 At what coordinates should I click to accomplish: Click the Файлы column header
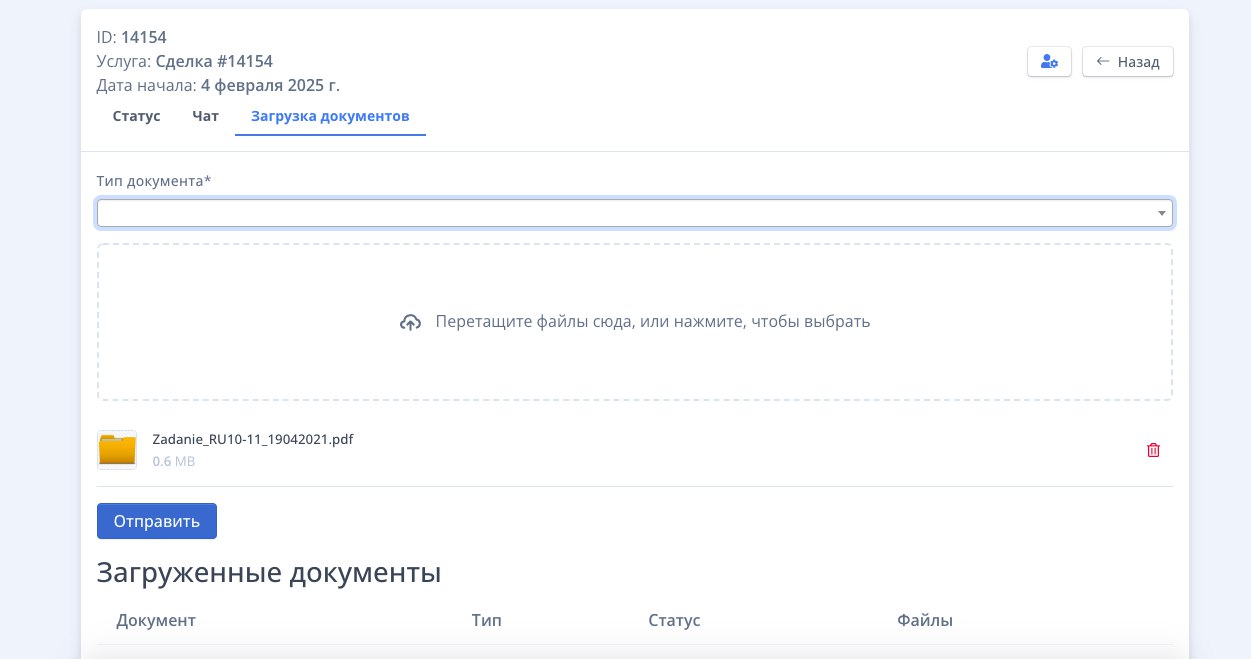click(925, 620)
